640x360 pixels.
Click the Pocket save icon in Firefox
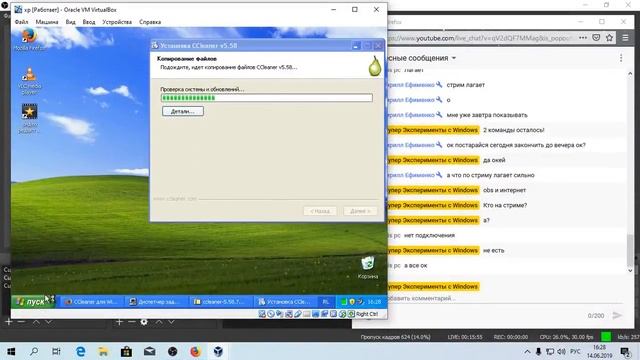[x=596, y=38]
